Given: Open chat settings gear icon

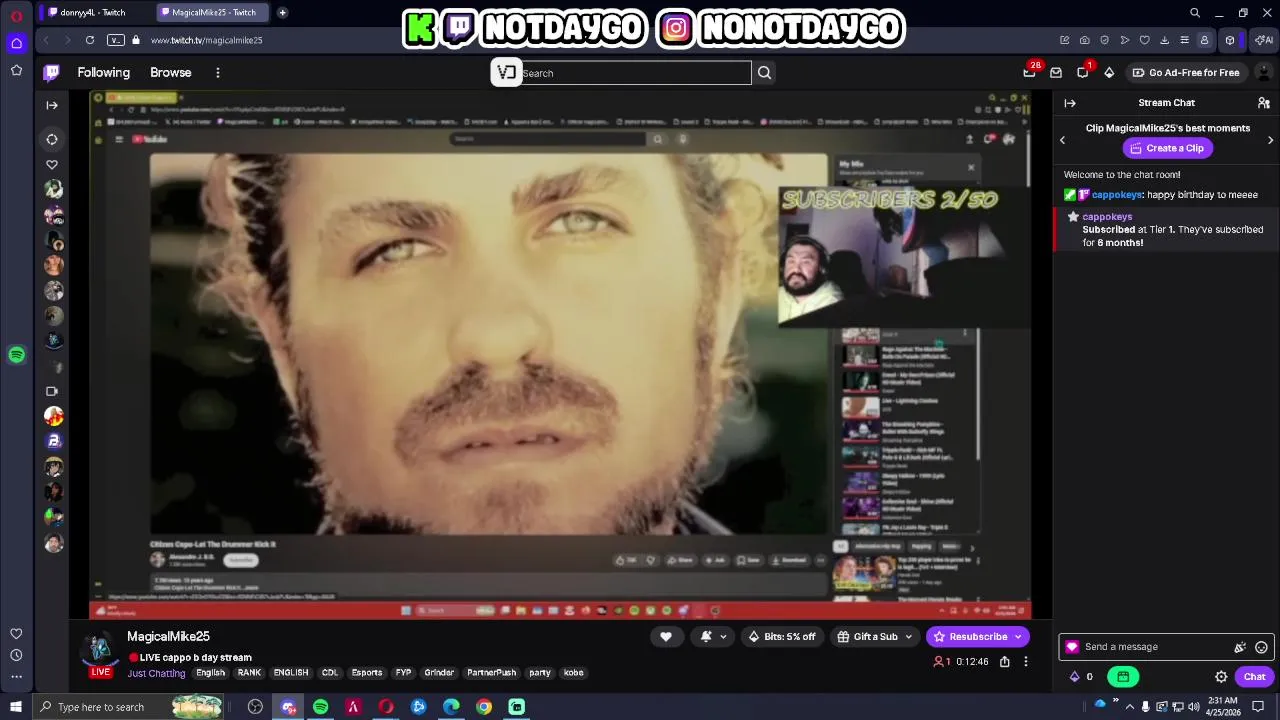Looking at the screenshot, I should [1221, 677].
